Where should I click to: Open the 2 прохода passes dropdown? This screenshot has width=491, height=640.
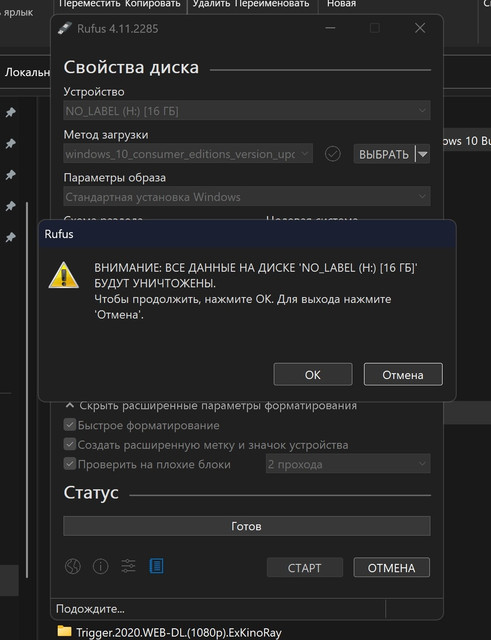tap(348, 464)
